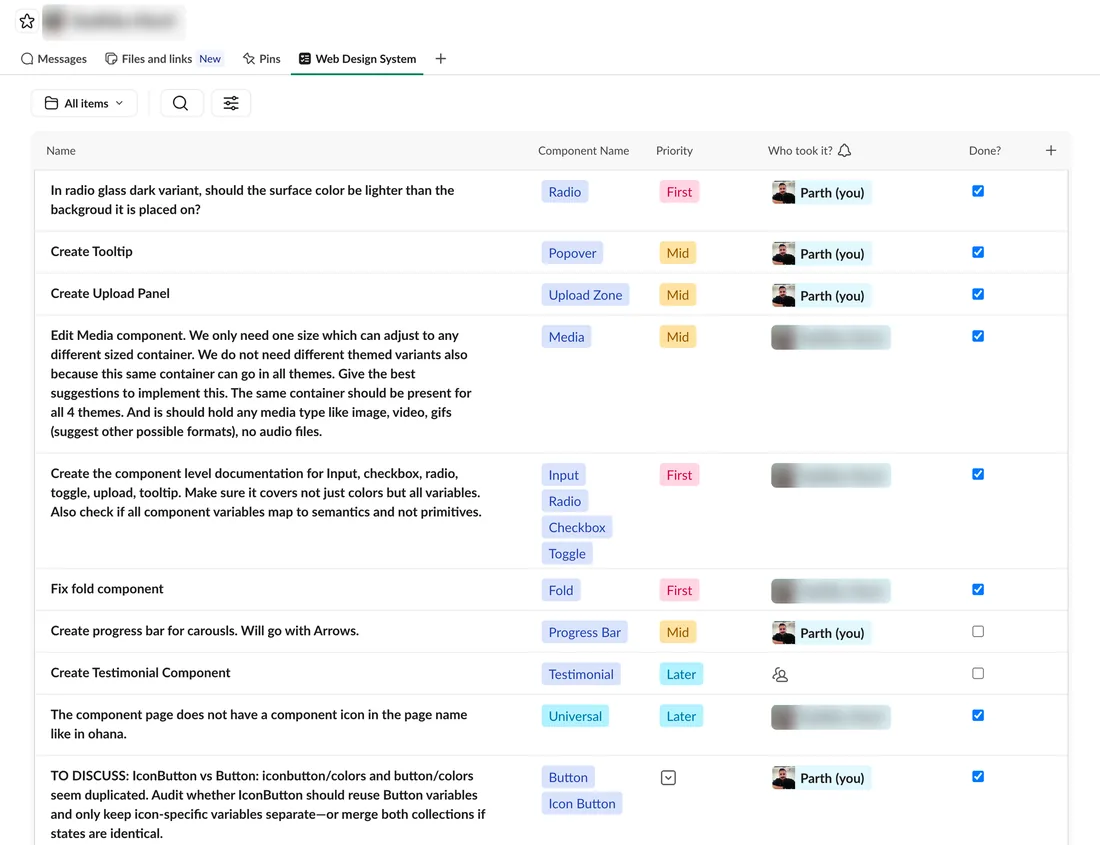Click the Priority column header
The image size is (1100, 845).
674,151
